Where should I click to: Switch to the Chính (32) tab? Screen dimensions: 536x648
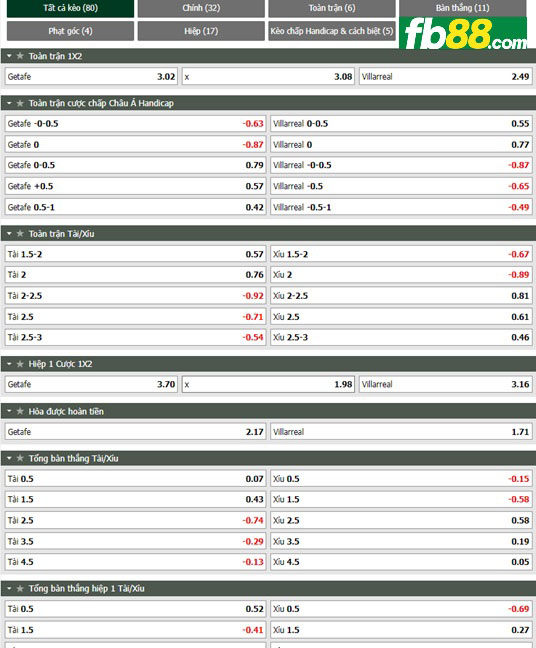201,8
